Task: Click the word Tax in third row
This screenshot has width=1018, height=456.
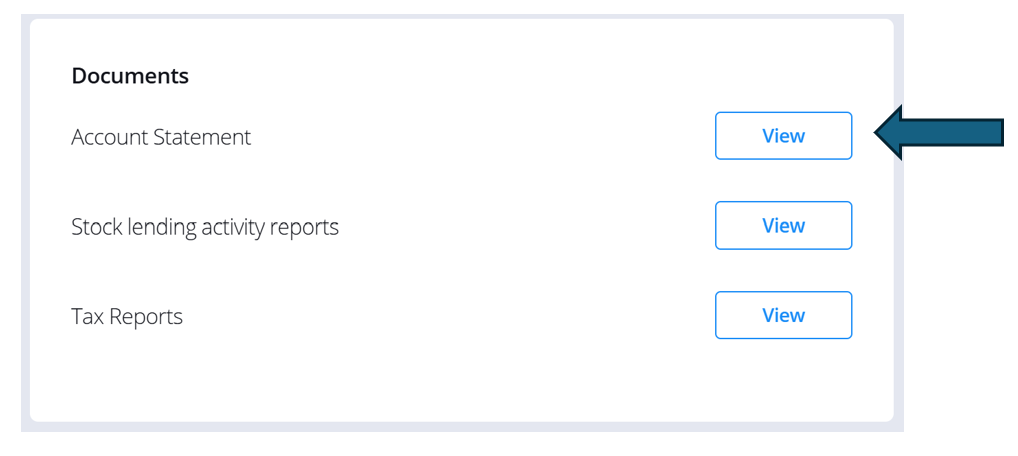Action: 88,317
